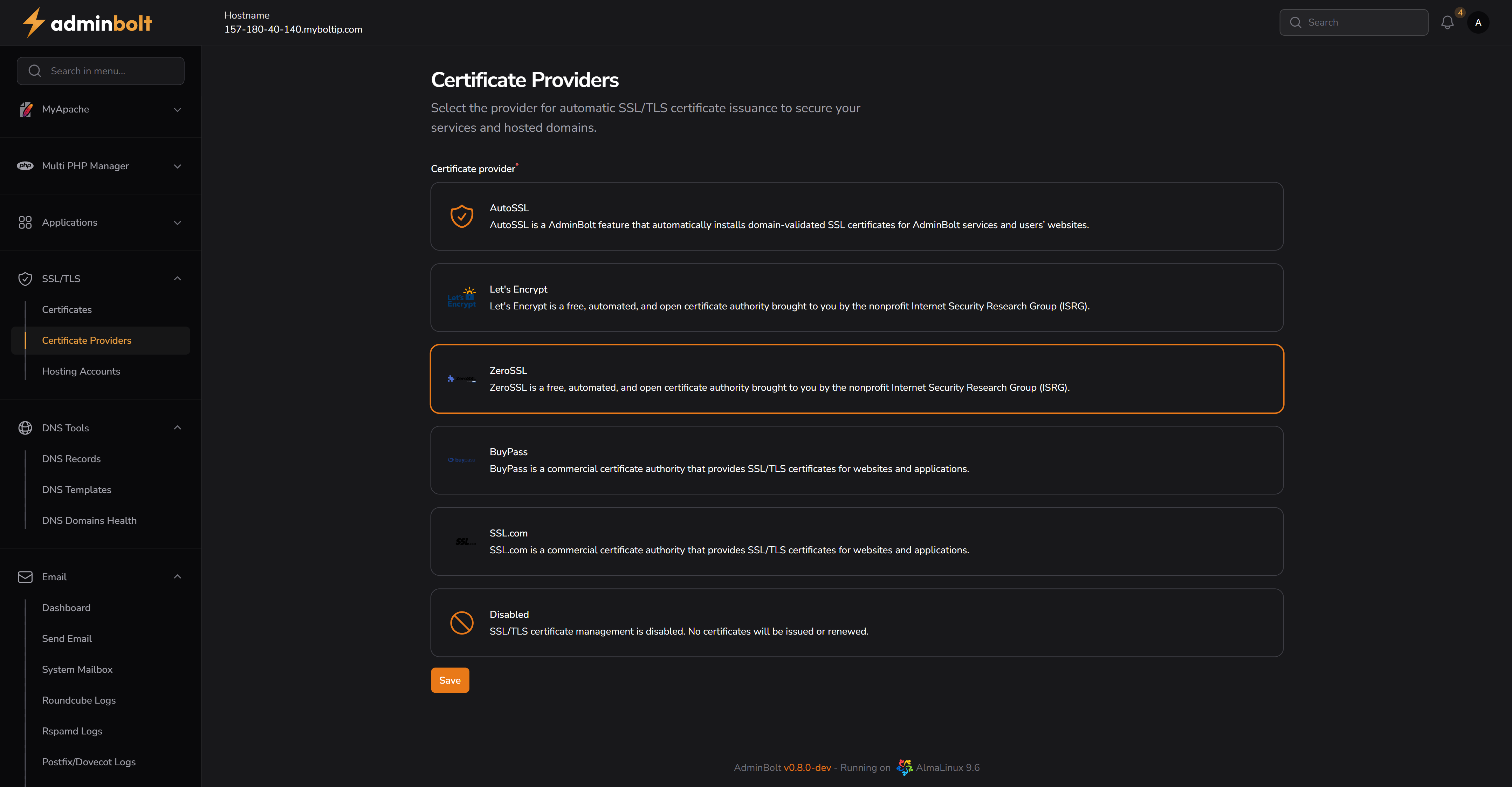Click the SSL/TLS shield icon
1512x787 pixels.
25,279
